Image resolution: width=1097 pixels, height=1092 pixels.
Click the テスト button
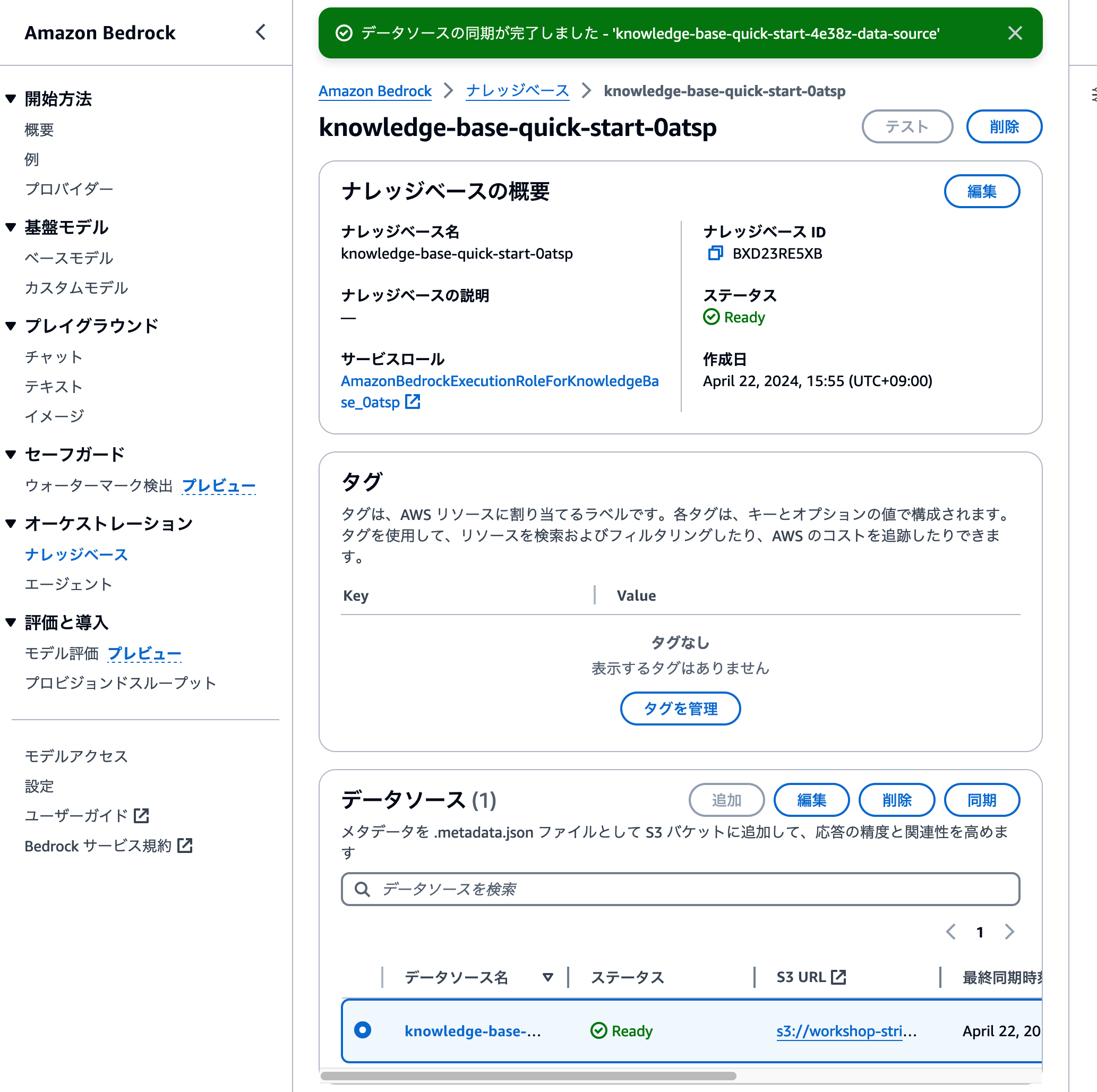point(907,126)
